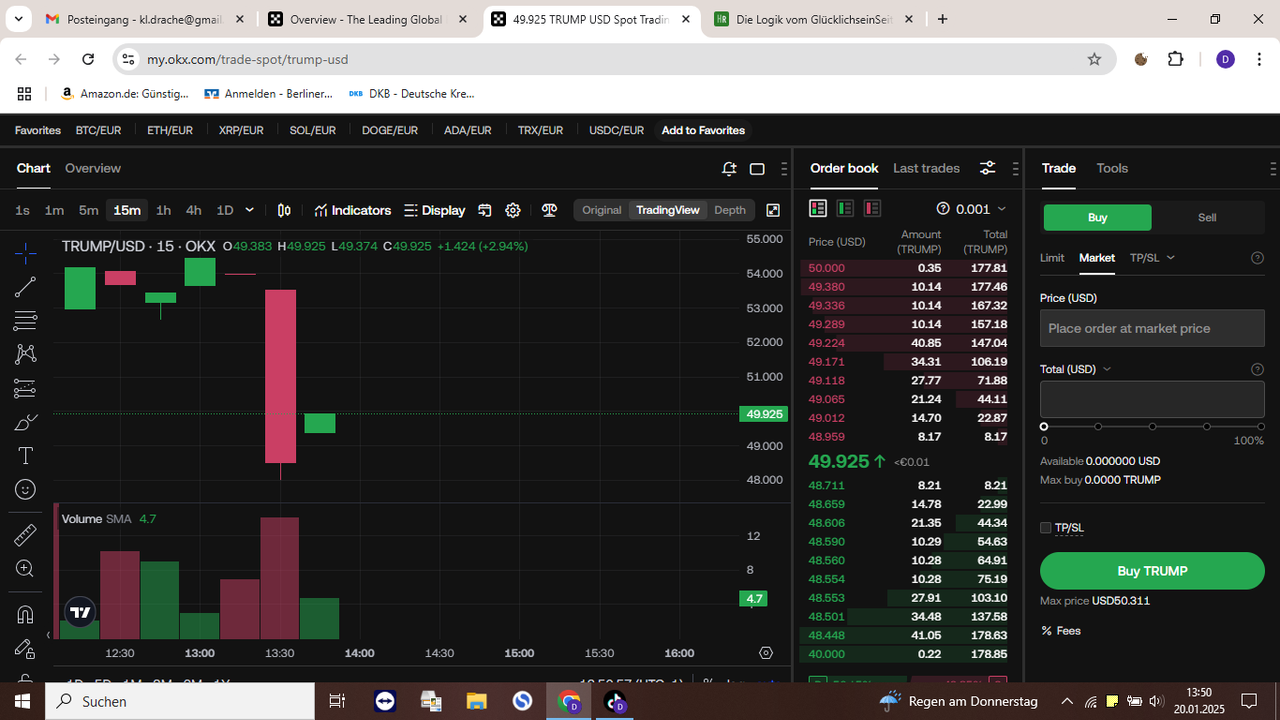Click Add to Favorites

coord(703,130)
